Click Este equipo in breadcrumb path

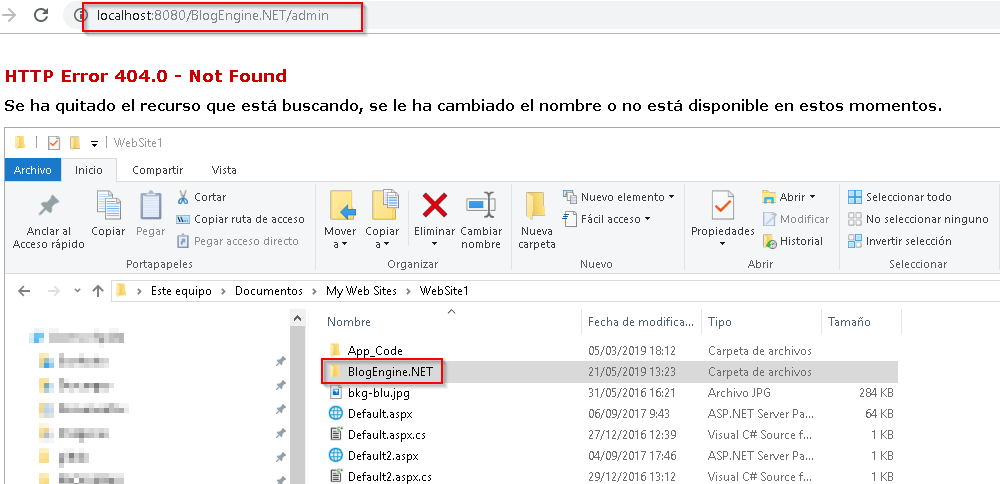(181, 291)
